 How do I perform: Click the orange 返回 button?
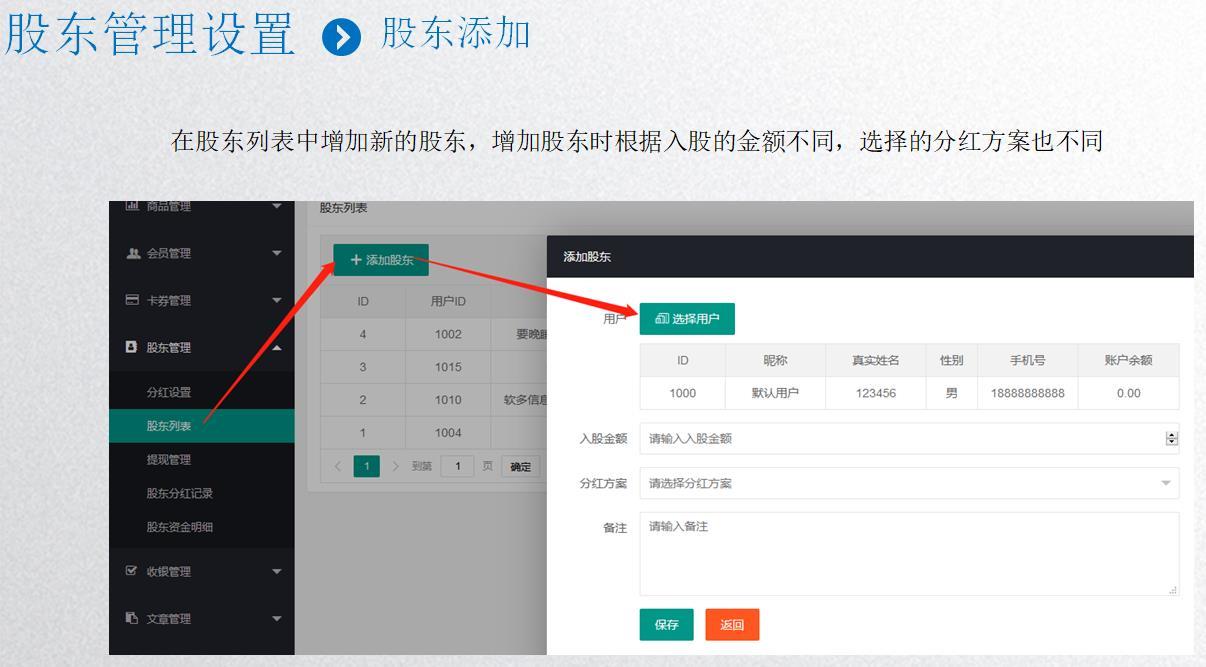coord(731,624)
